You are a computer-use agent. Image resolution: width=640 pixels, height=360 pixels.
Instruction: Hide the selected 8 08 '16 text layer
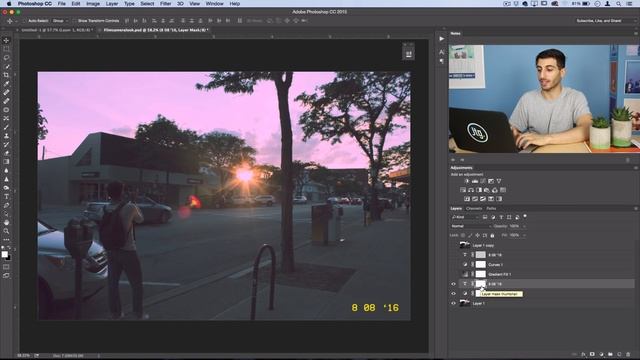(453, 284)
